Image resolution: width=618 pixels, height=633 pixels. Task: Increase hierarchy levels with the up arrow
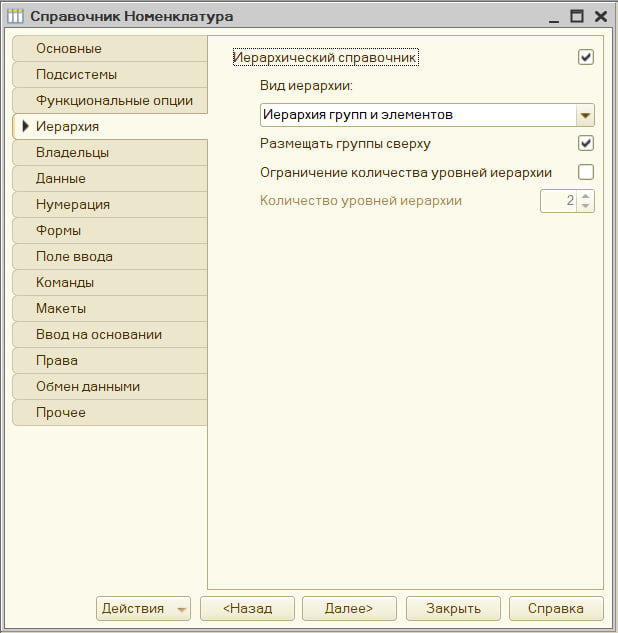[x=586, y=196]
